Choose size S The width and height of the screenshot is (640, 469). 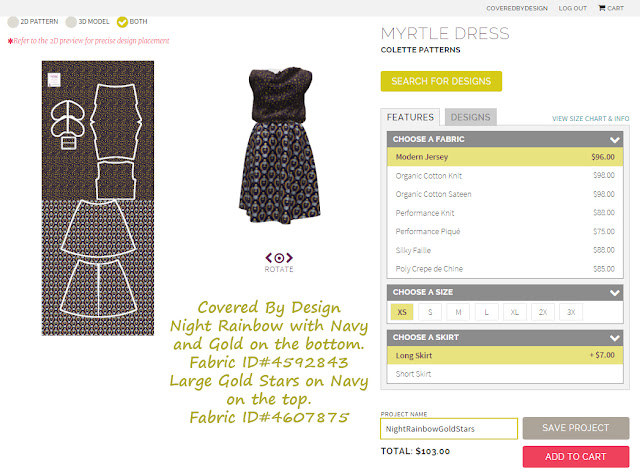pyautogui.click(x=430, y=312)
